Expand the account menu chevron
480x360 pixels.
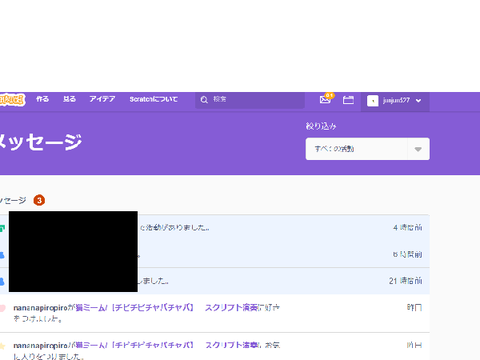coord(419,100)
